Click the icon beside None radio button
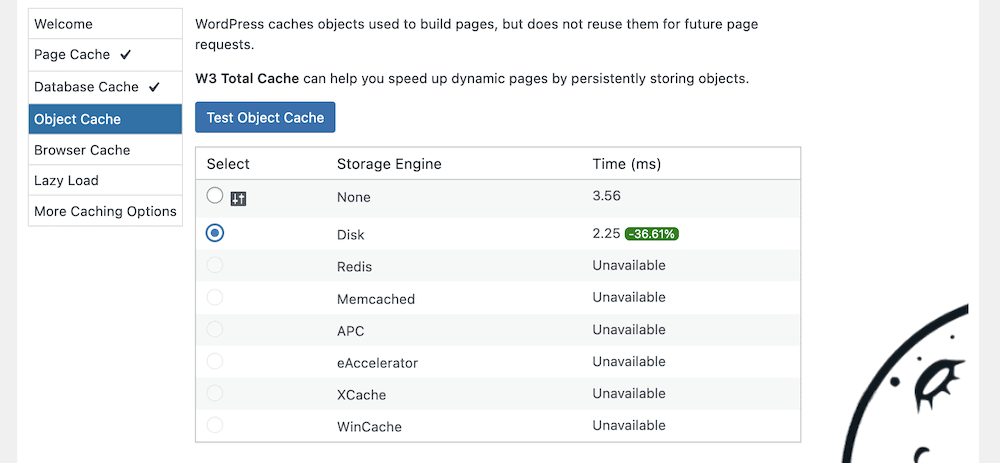The height and width of the screenshot is (463, 1000). [x=238, y=199]
